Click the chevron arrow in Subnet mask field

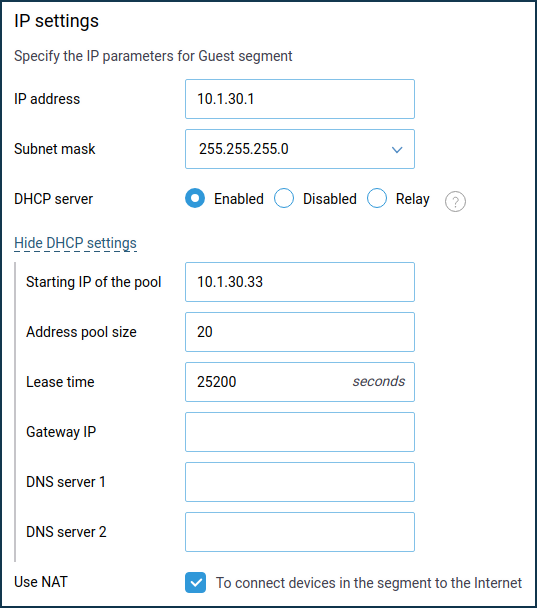click(397, 150)
